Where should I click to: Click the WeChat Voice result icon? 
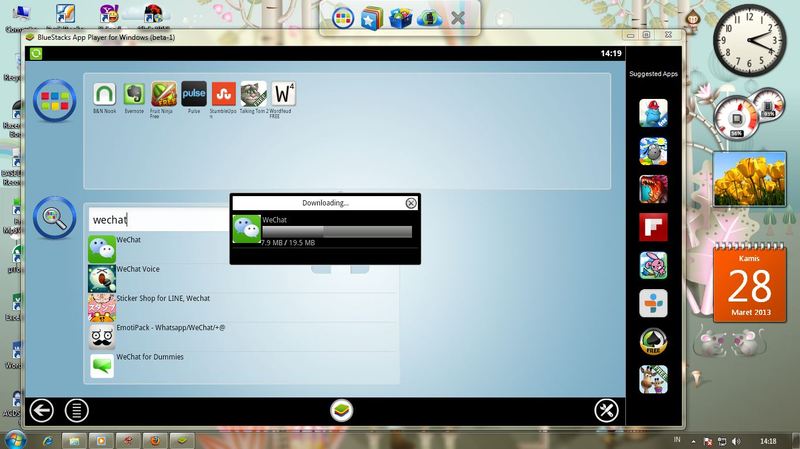[102, 279]
